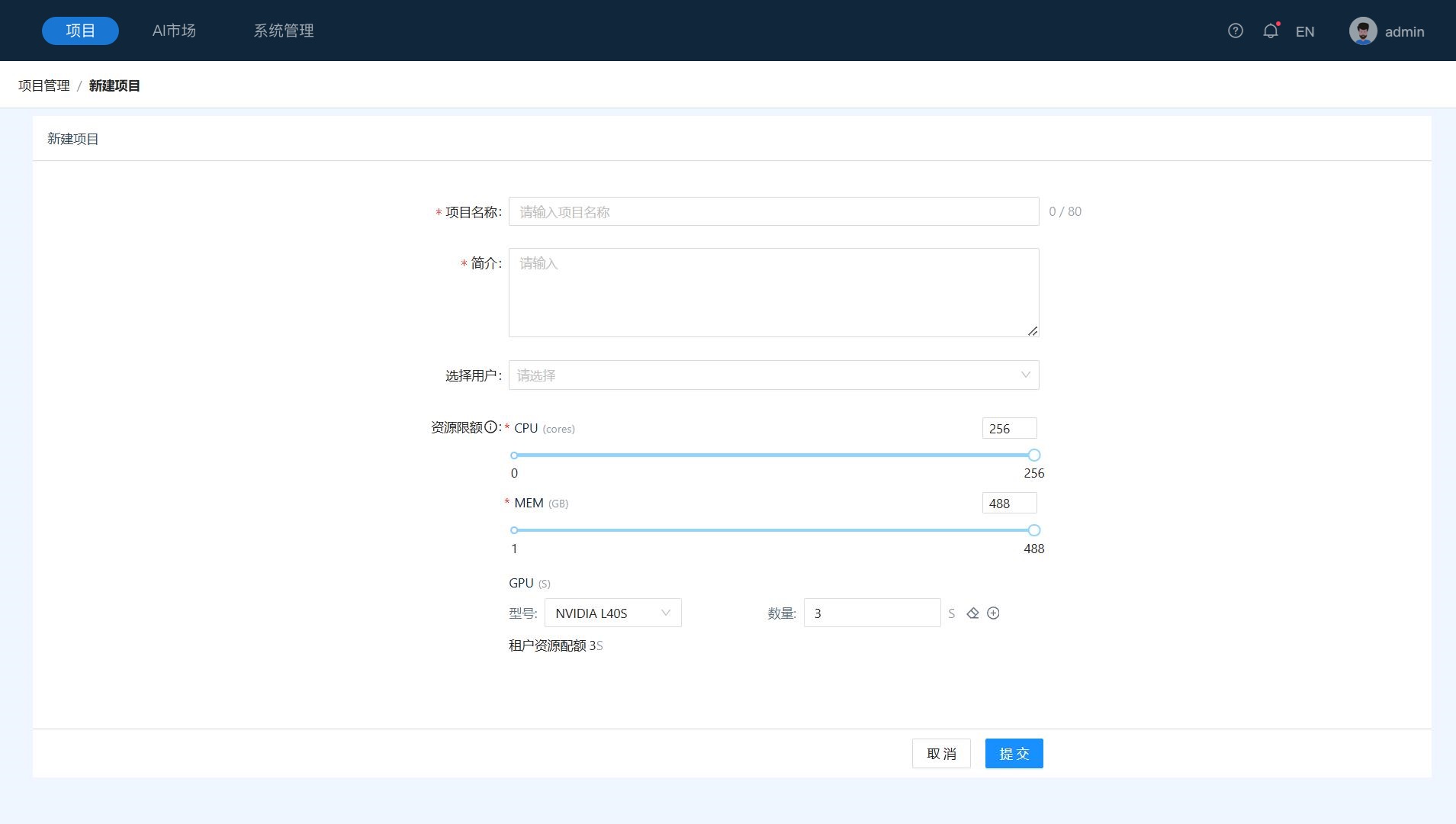Open the help question mark icon
The height and width of the screenshot is (824, 1456).
(x=1235, y=31)
